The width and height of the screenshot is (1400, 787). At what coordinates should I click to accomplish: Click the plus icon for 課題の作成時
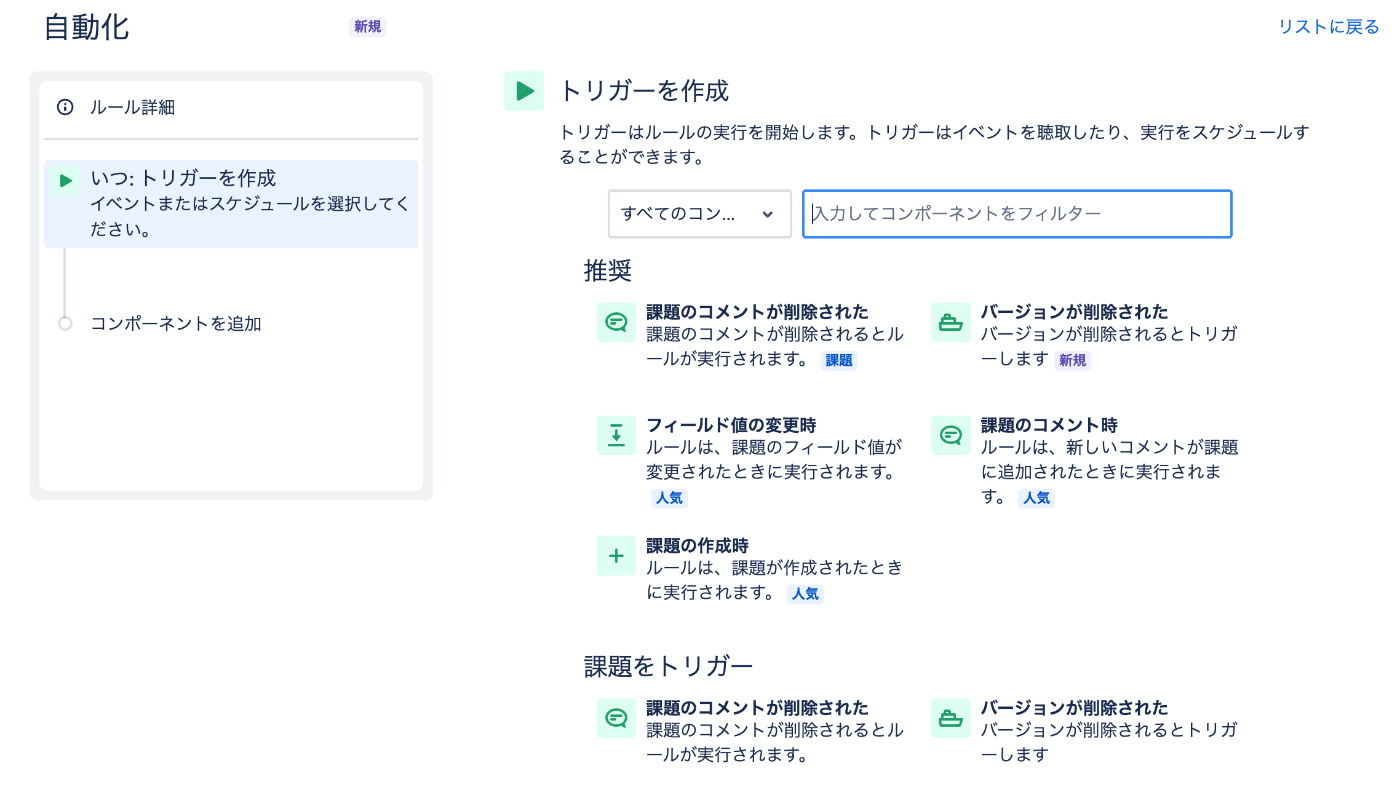(x=616, y=556)
